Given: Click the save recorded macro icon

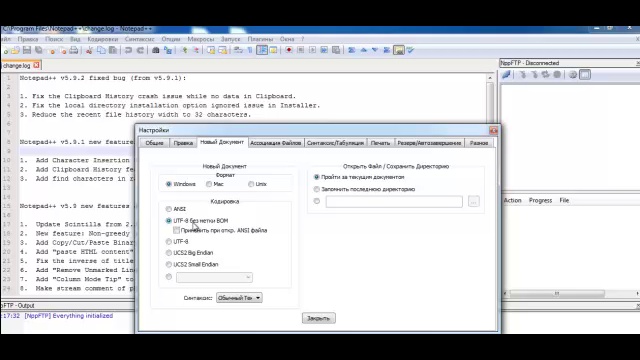Looking at the screenshot, I should 336,50.
